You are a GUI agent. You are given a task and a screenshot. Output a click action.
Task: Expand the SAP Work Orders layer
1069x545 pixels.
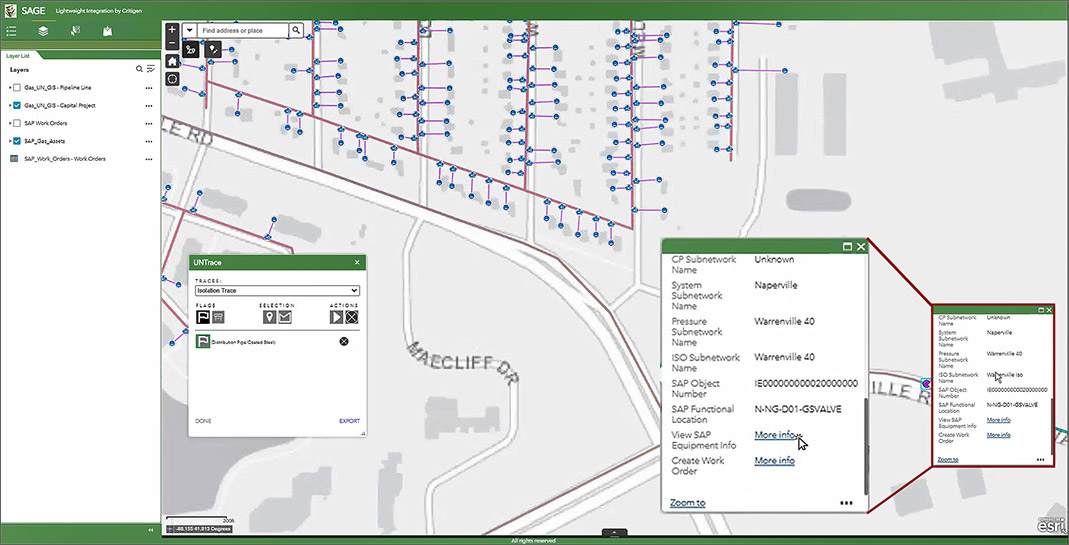10,123
